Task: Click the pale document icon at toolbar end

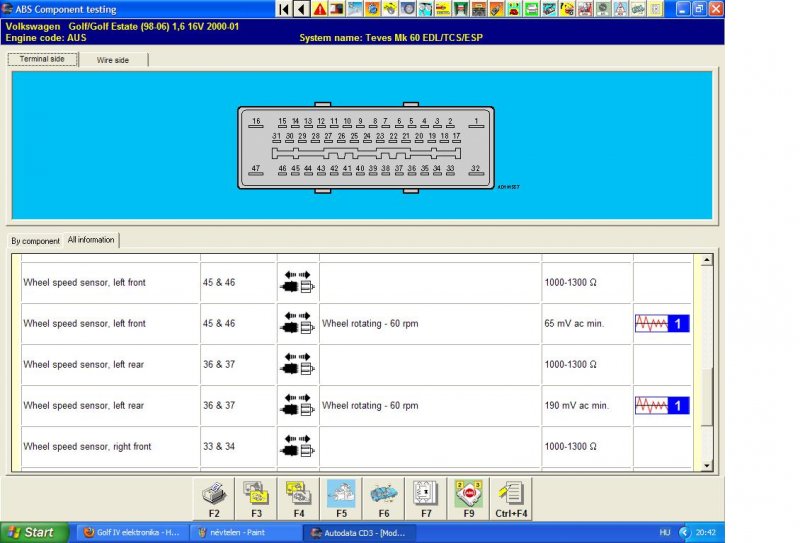Action: [x=655, y=9]
